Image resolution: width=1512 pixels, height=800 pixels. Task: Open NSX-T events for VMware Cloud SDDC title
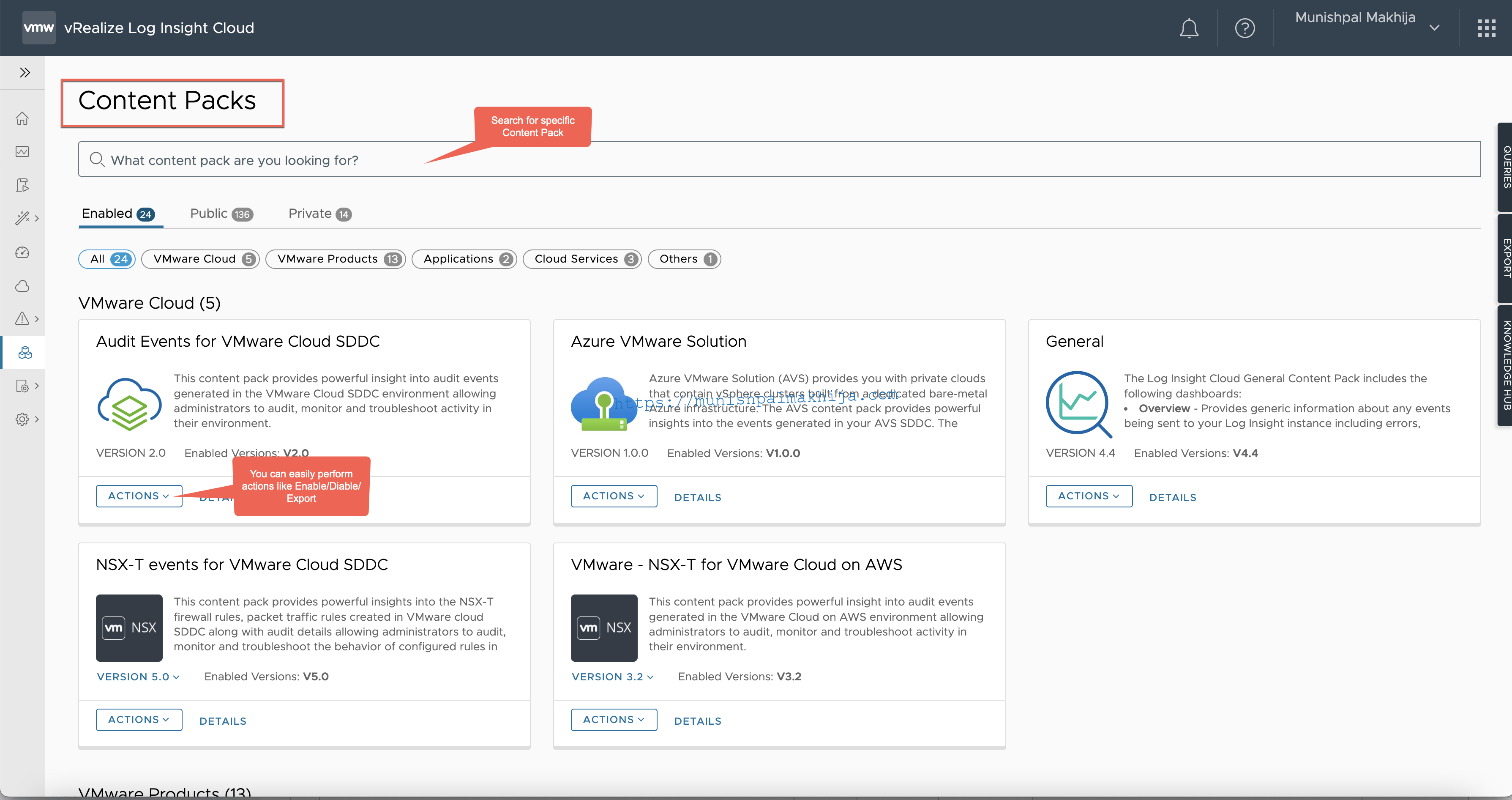(x=242, y=565)
